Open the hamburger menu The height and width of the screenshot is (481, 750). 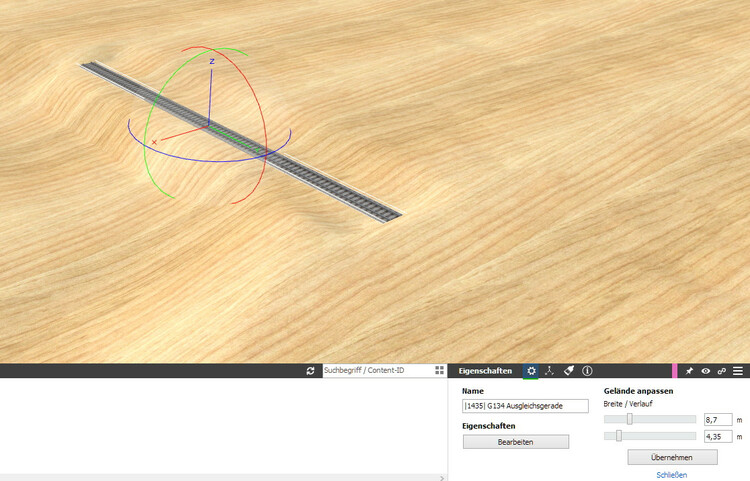(738, 371)
